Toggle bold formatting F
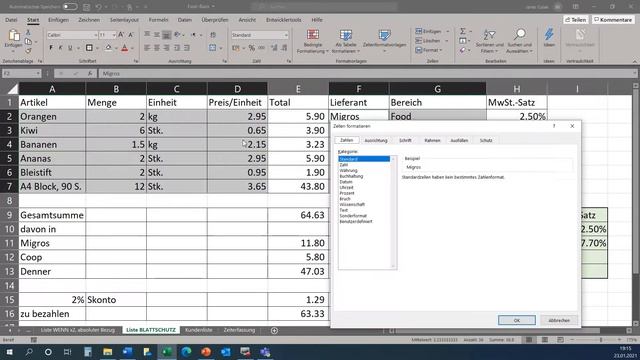 tap(51, 48)
